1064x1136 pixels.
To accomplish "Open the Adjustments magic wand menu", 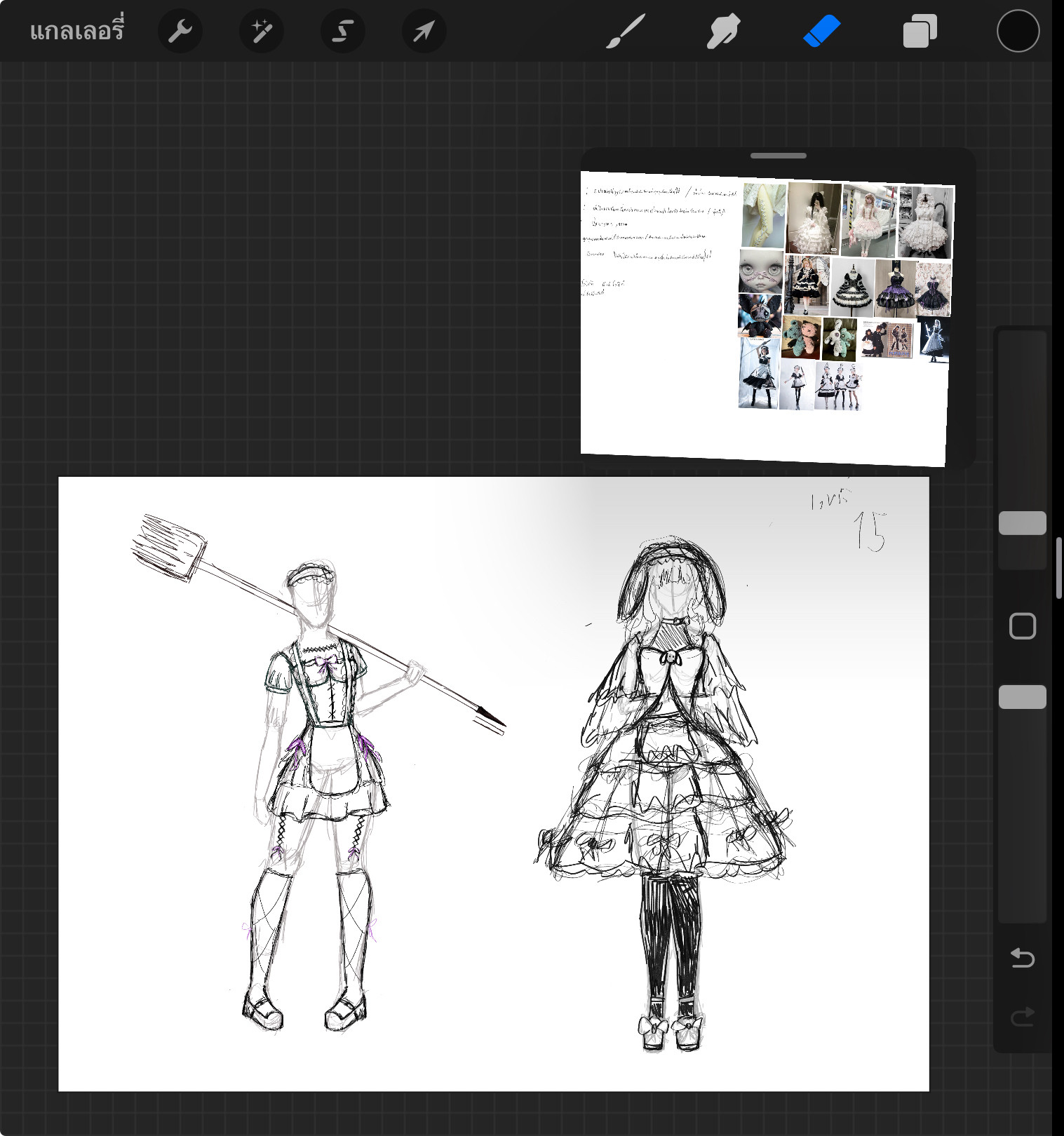I will 262,31.
